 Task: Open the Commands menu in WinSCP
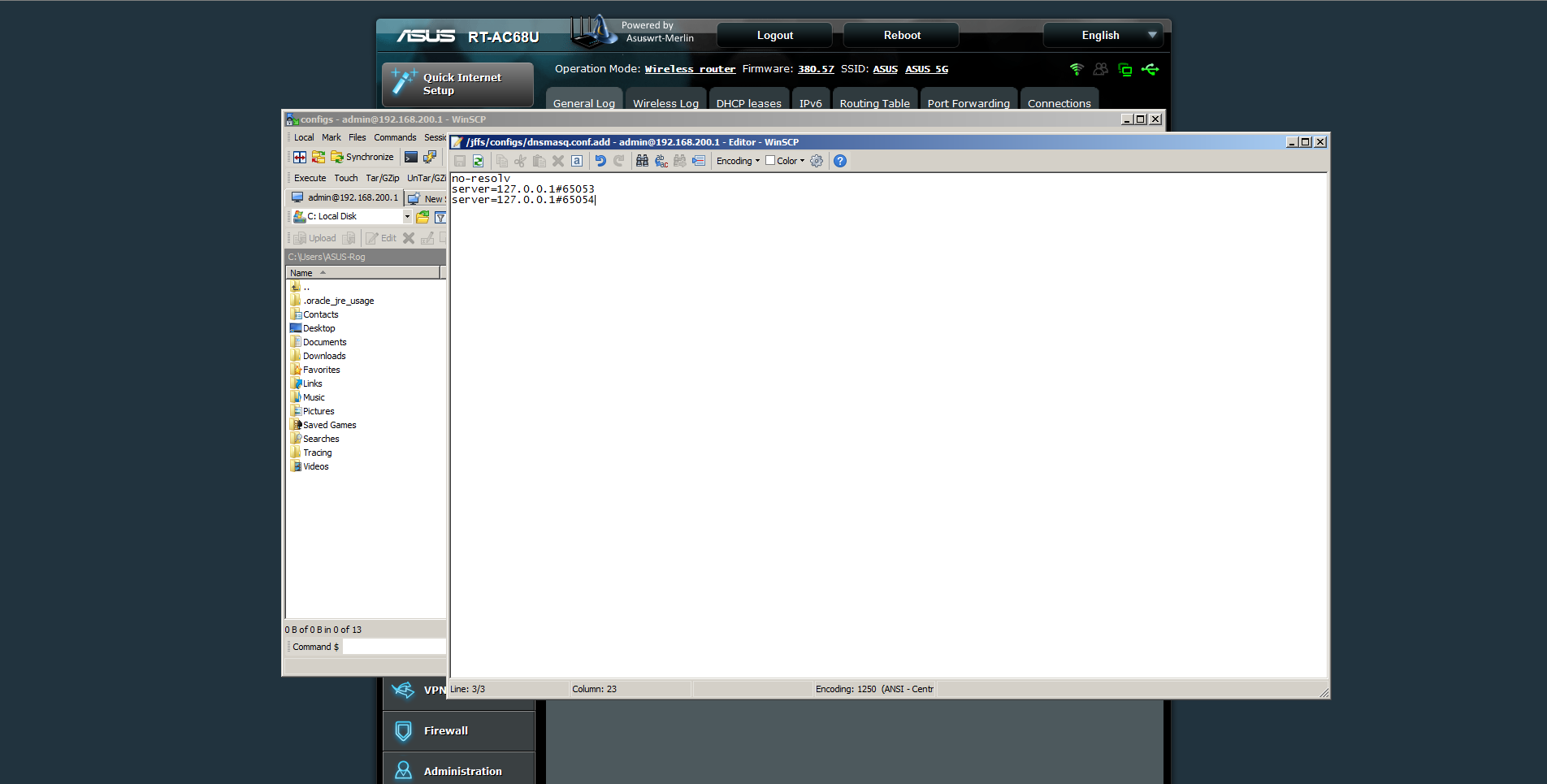point(395,137)
